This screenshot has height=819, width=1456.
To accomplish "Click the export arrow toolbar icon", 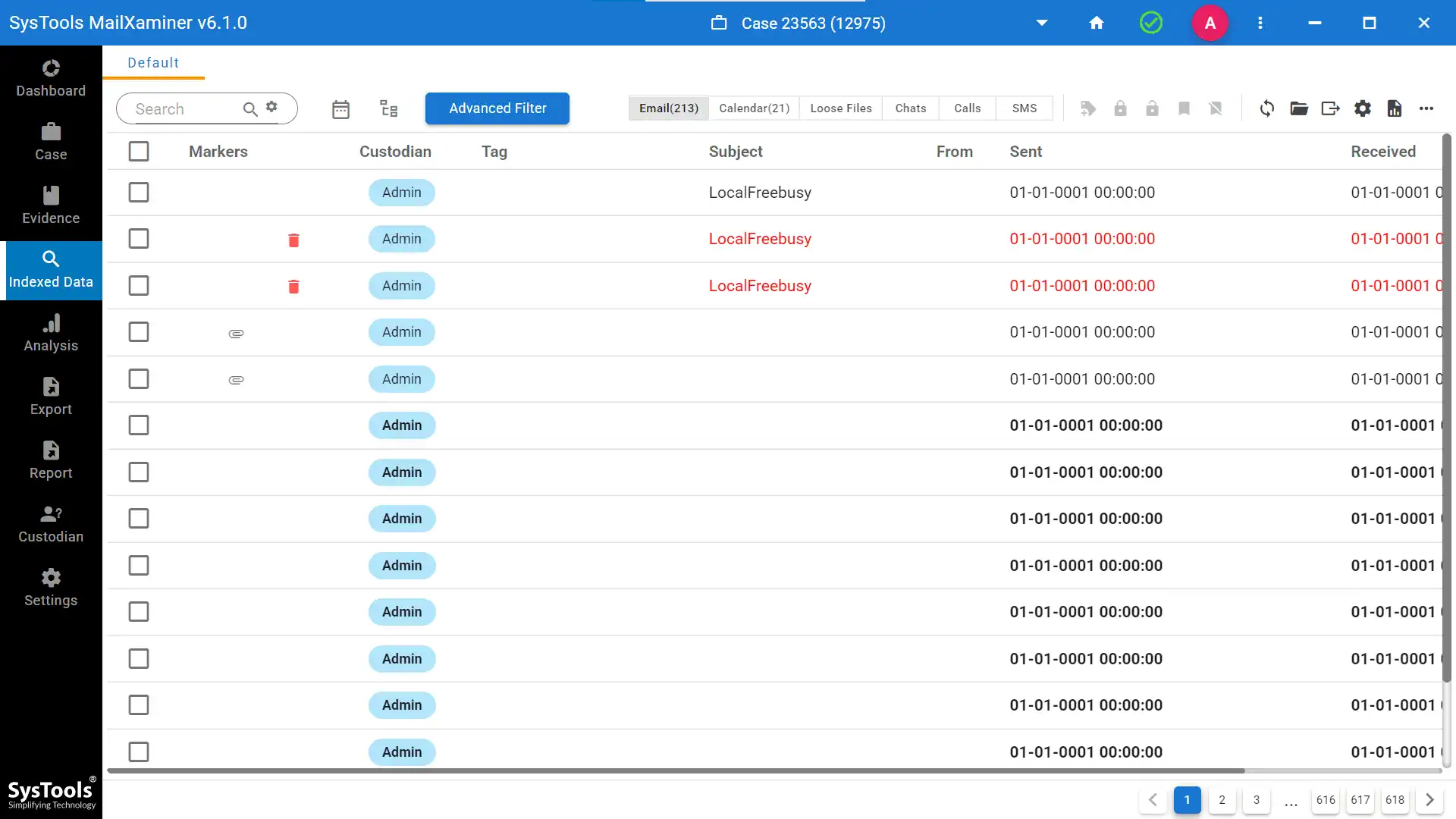I will coord(1331,108).
